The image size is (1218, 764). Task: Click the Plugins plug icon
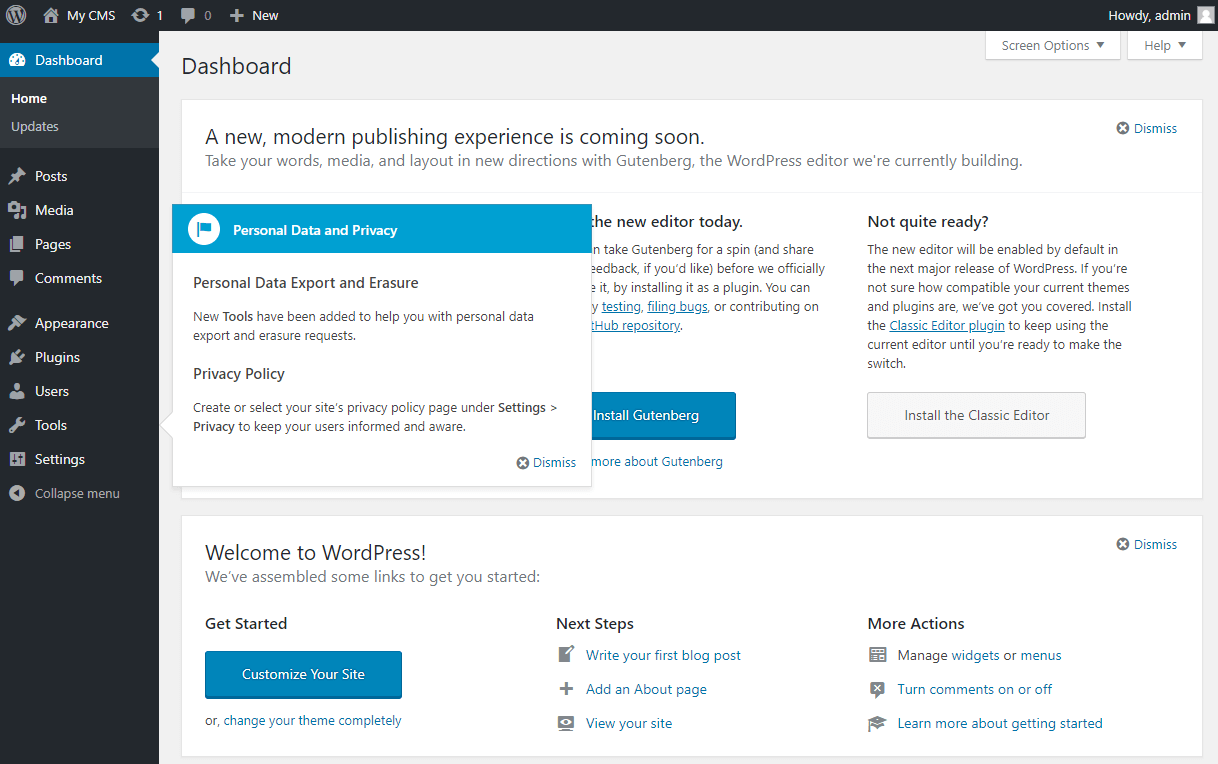click(17, 357)
